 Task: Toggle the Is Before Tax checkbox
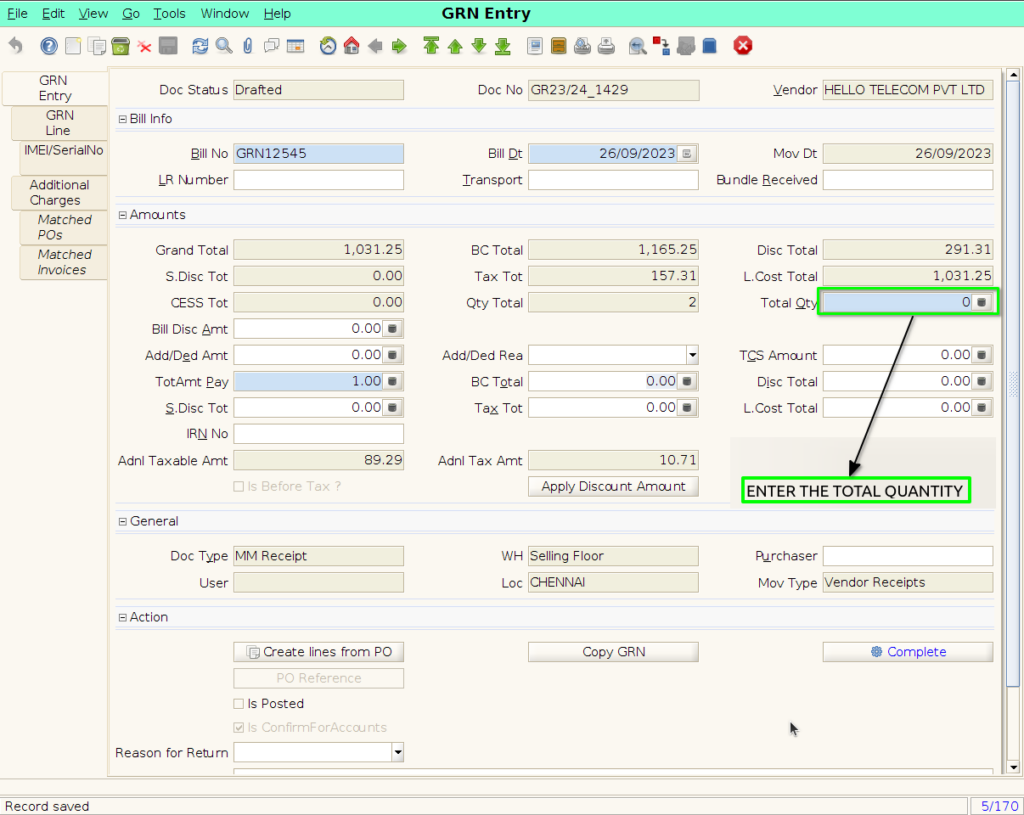[239, 487]
